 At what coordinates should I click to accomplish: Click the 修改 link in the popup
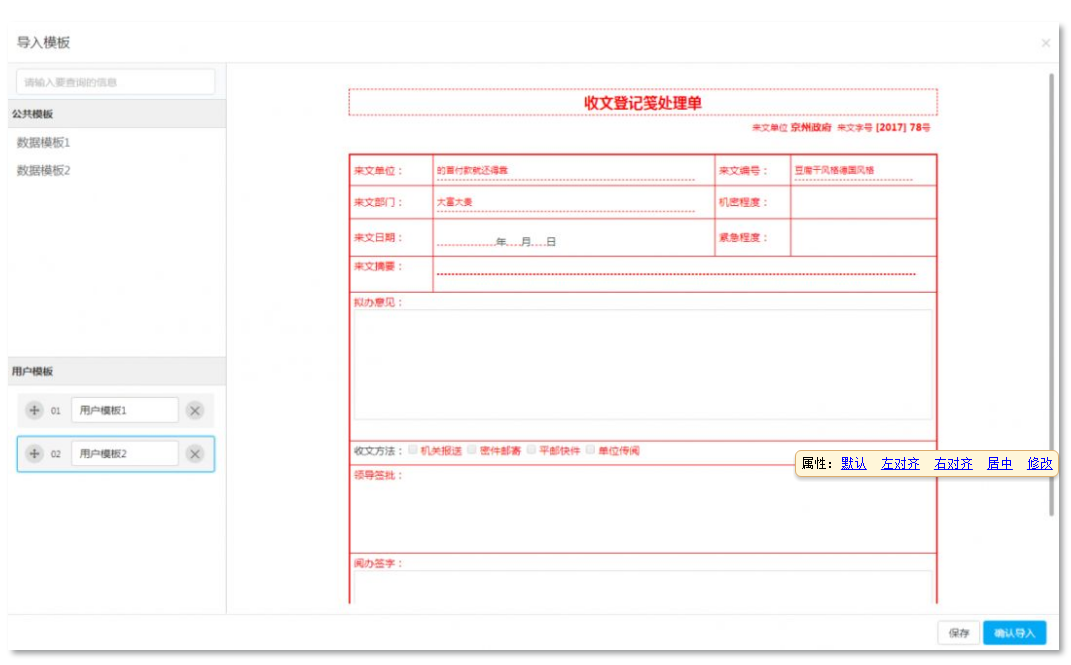click(1040, 464)
